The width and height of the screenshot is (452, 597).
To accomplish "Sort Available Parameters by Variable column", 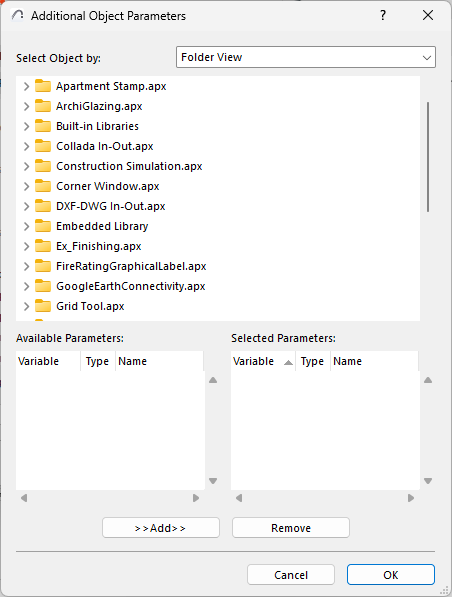I will coord(48,361).
